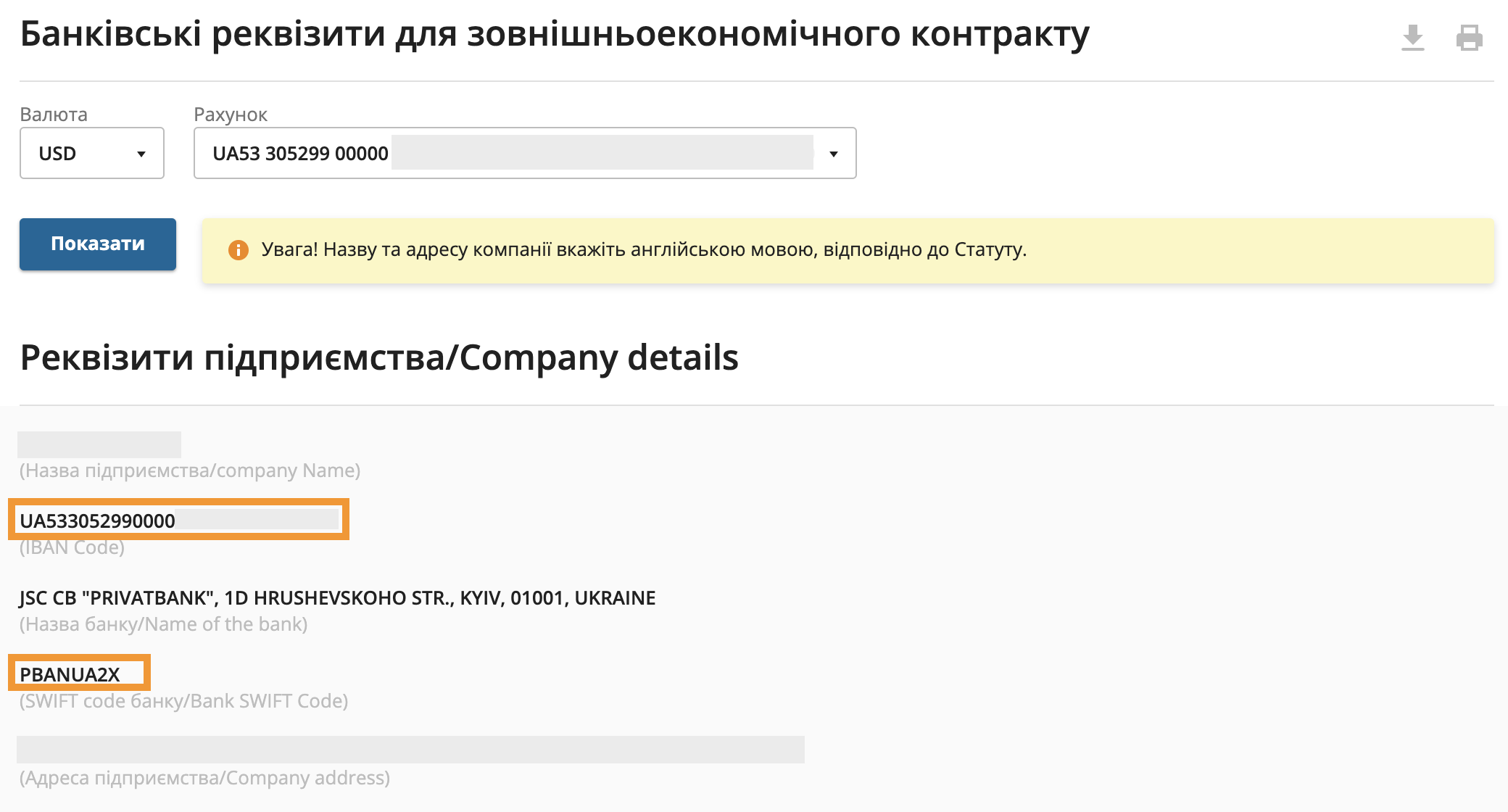The image size is (1508, 812).
Task: Click the highlighted IBAN number UA533052990000
Action: coord(98,521)
